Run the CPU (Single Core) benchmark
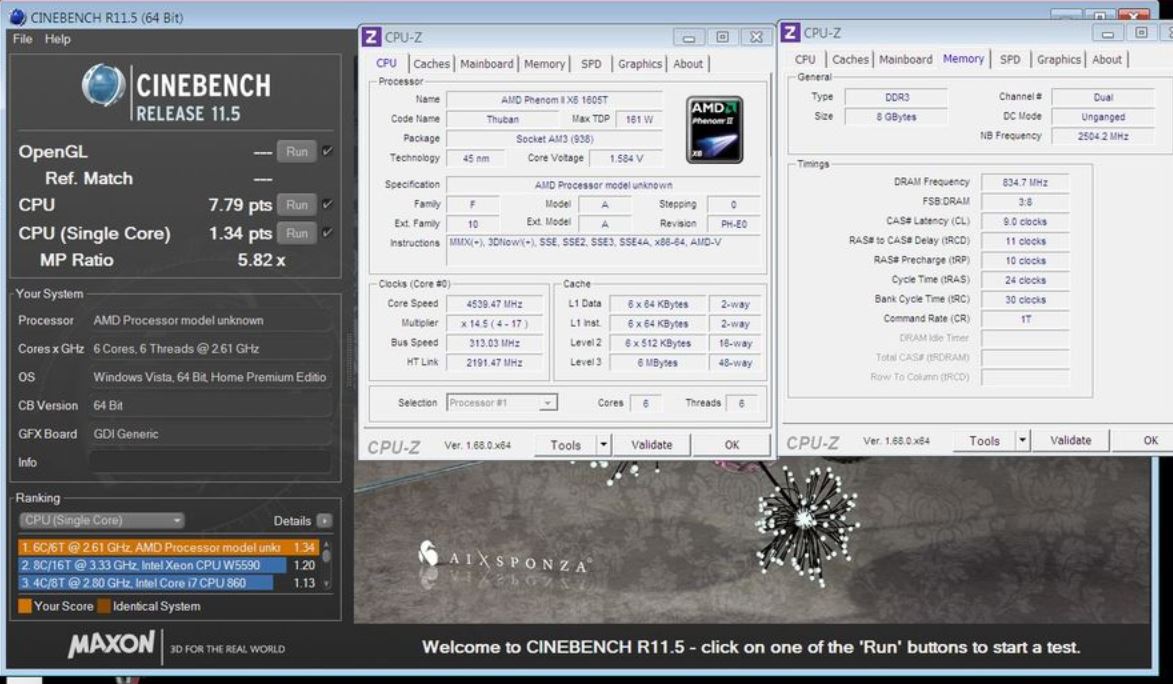This screenshot has height=684, width=1173. click(x=296, y=233)
